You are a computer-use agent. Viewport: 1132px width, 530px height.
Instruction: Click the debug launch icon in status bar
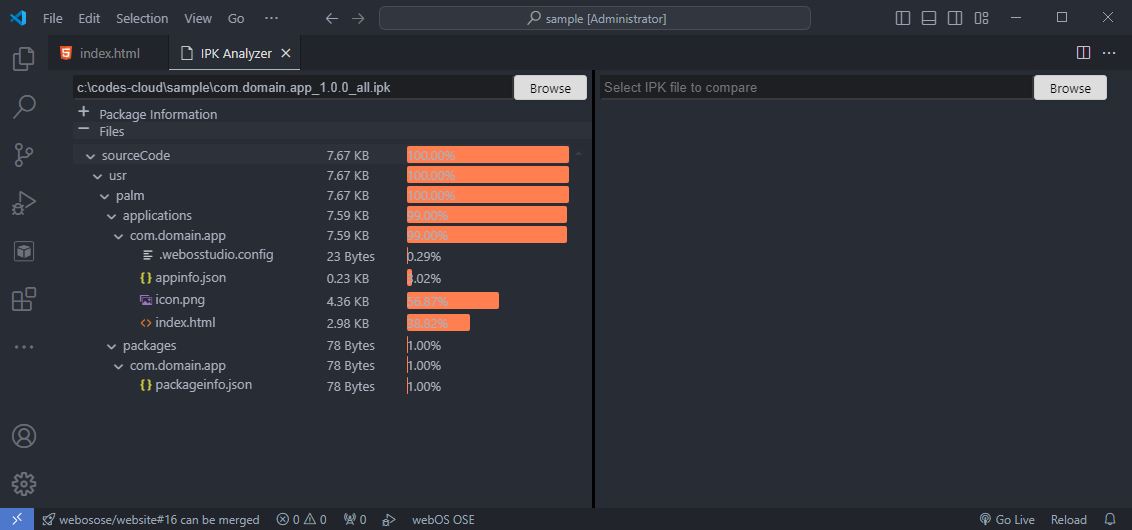pyautogui.click(x=389, y=519)
